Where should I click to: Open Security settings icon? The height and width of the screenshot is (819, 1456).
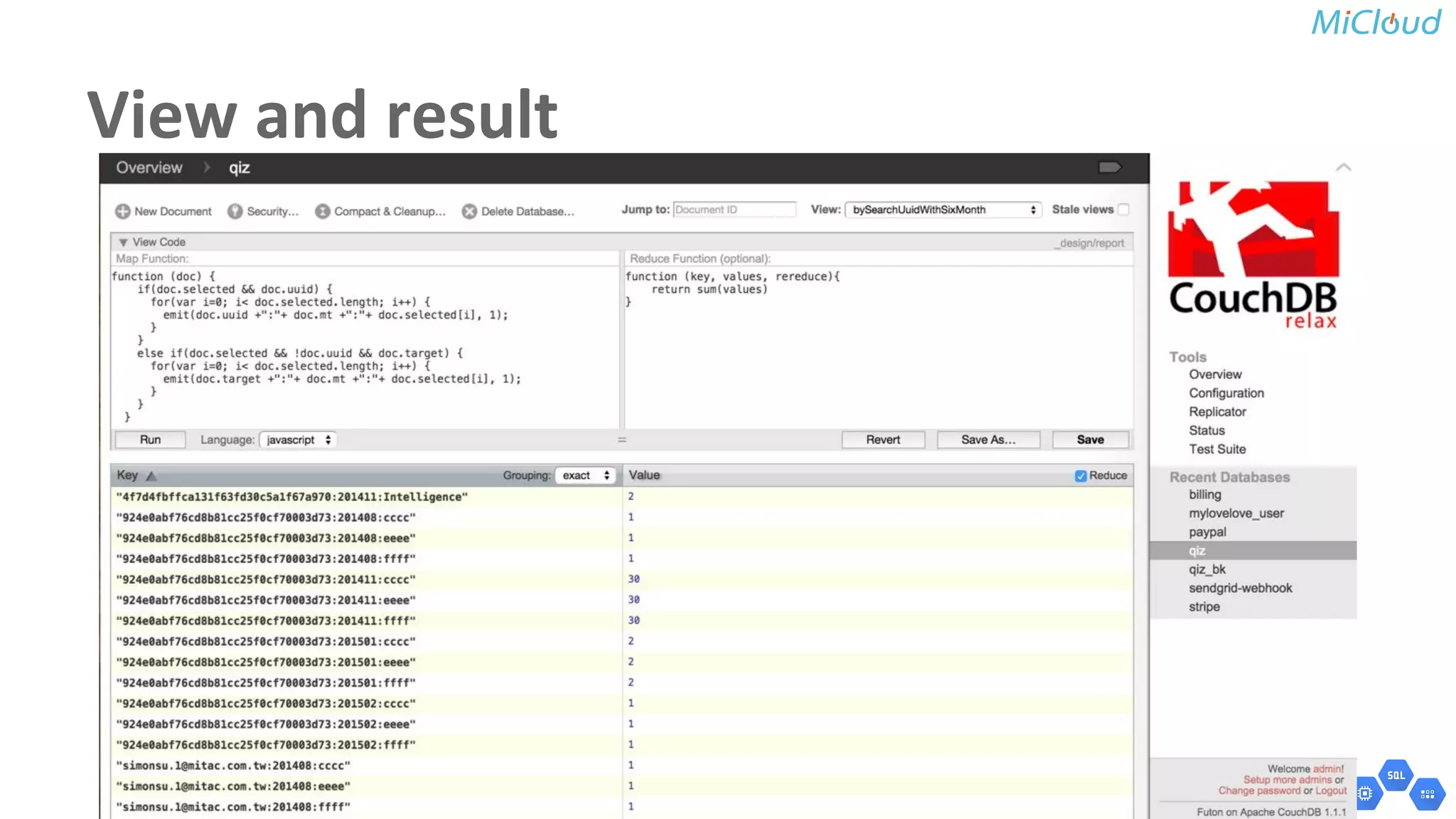[x=235, y=211]
